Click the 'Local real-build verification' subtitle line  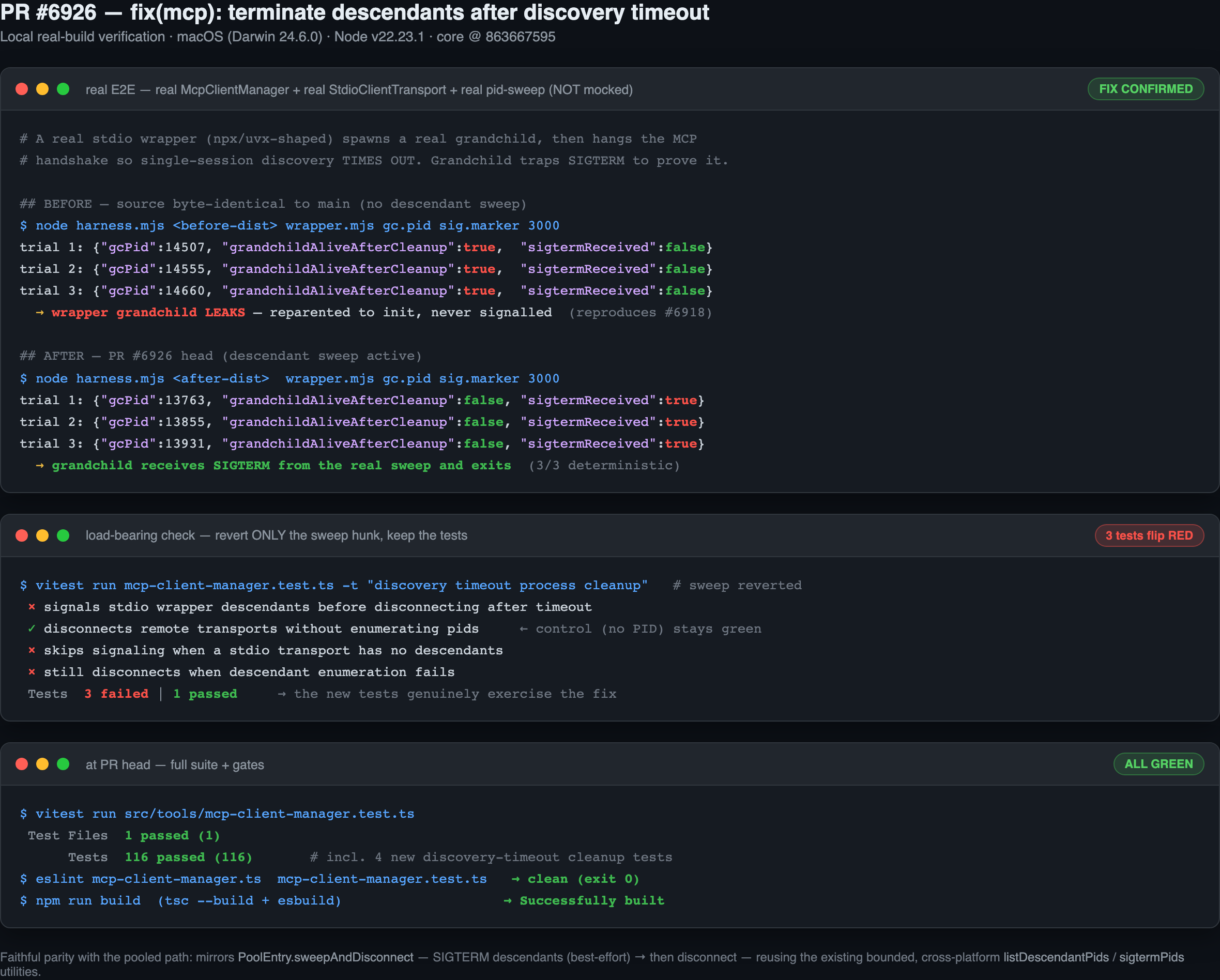tap(278, 37)
